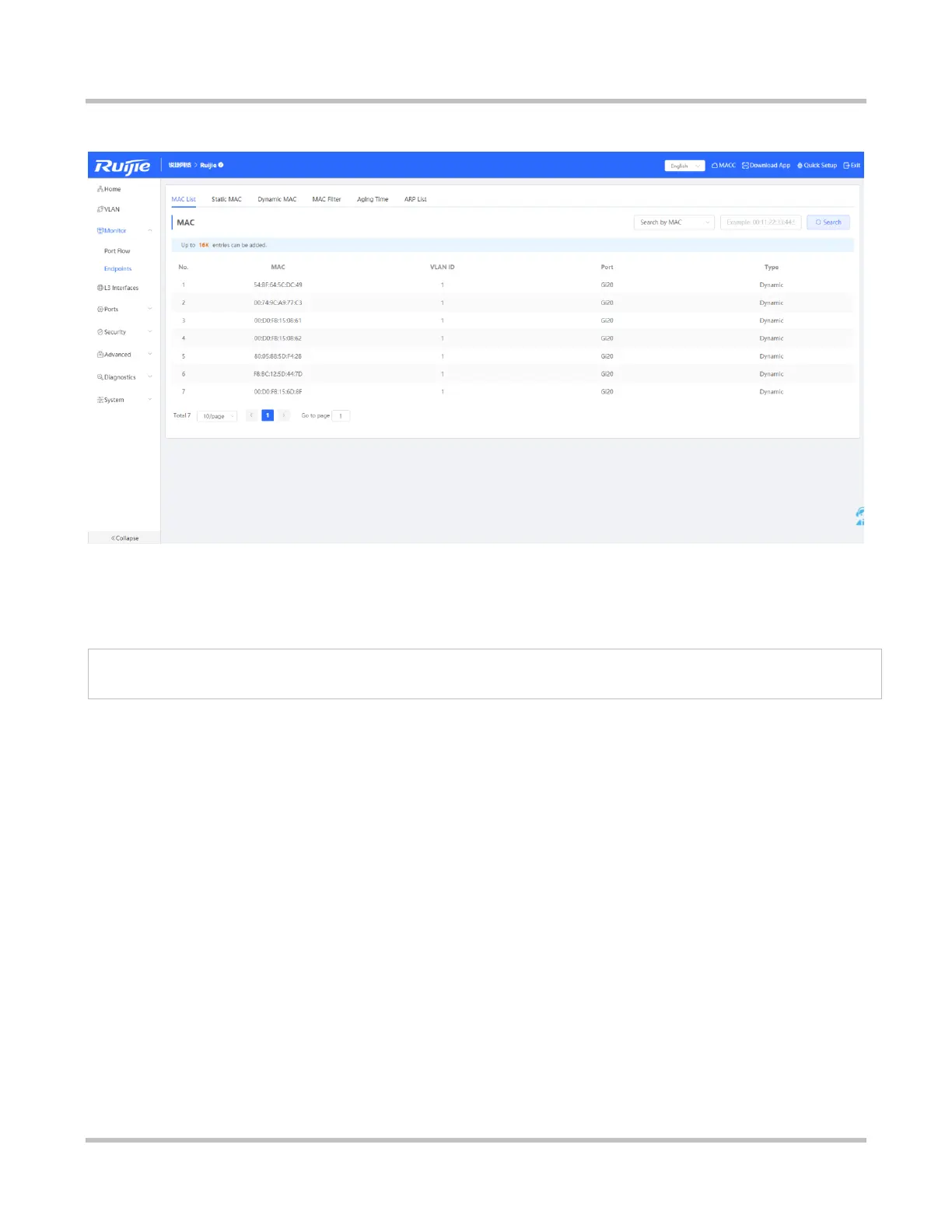Open L3 Interfaces in the sidebar

[118, 288]
